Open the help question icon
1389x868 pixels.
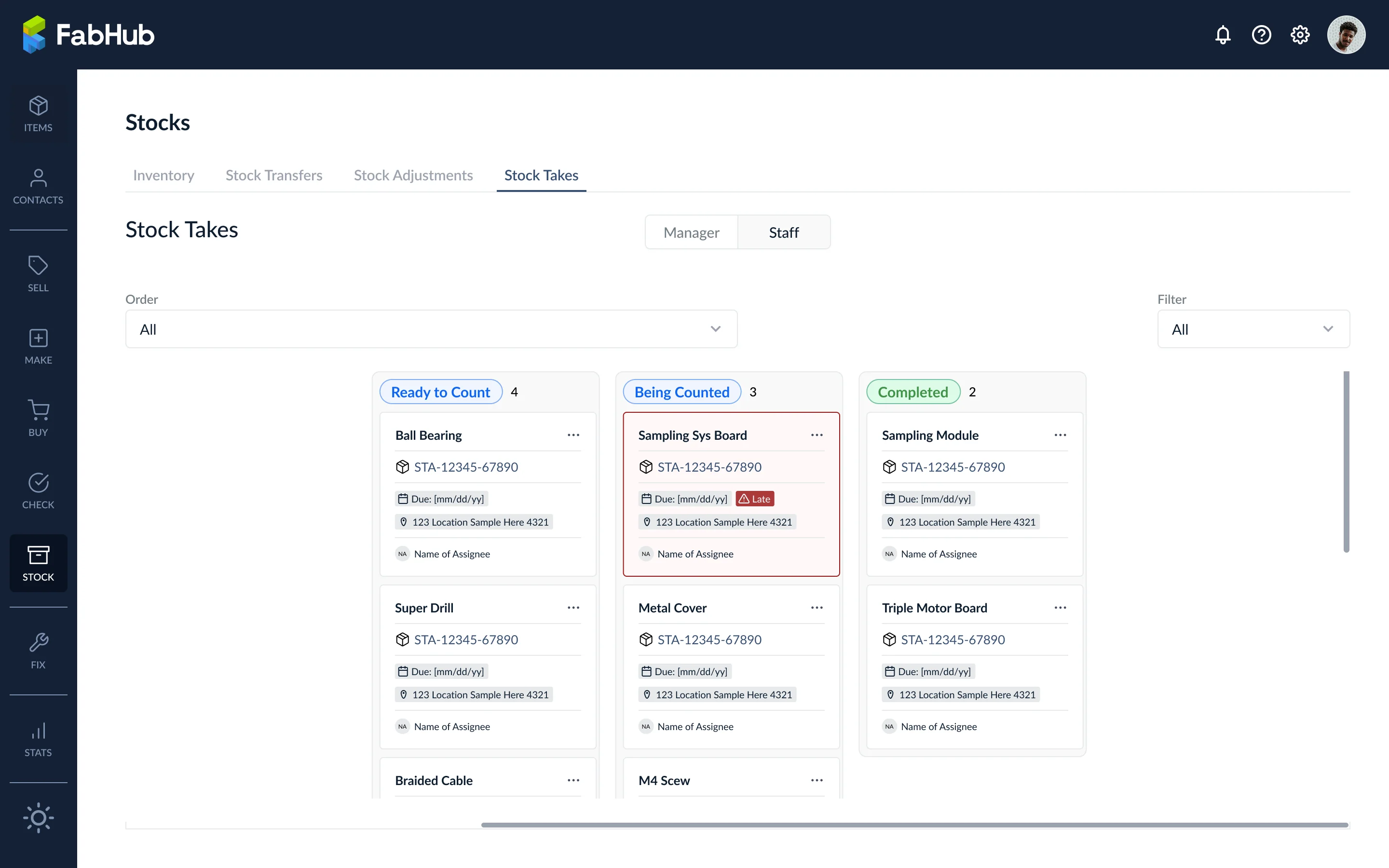tap(1261, 35)
